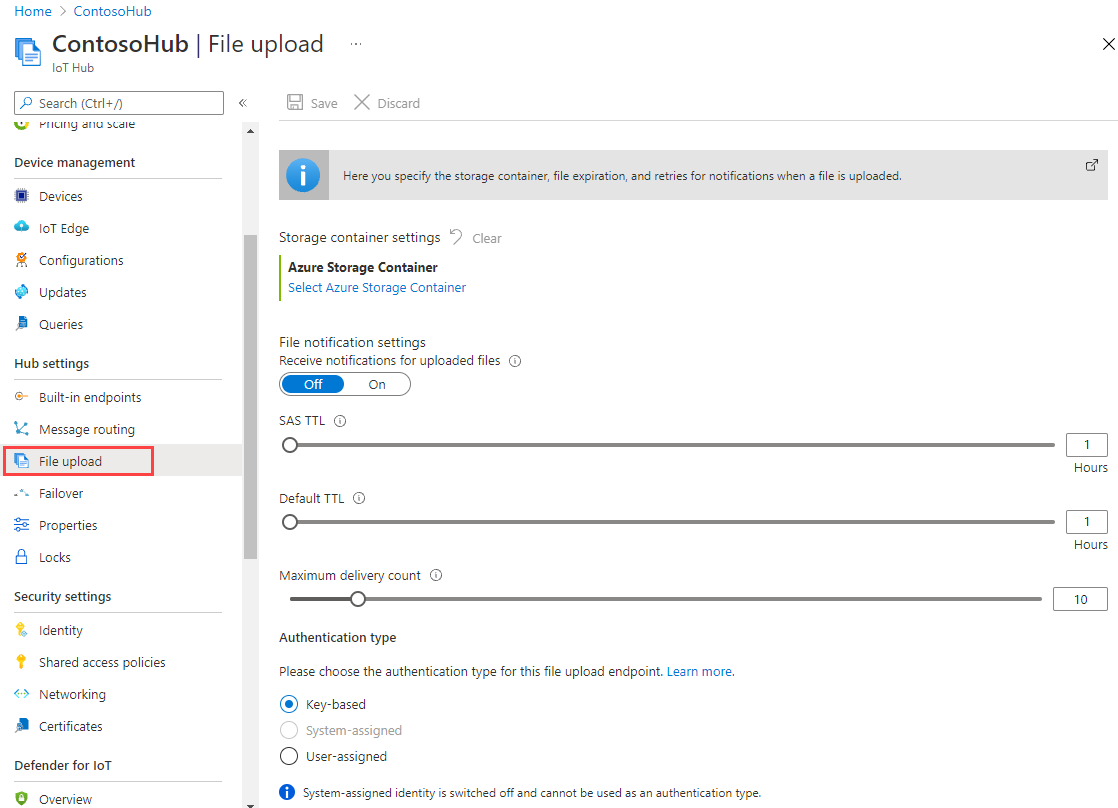Click the Discard X icon
The image size is (1118, 808).
click(362, 103)
